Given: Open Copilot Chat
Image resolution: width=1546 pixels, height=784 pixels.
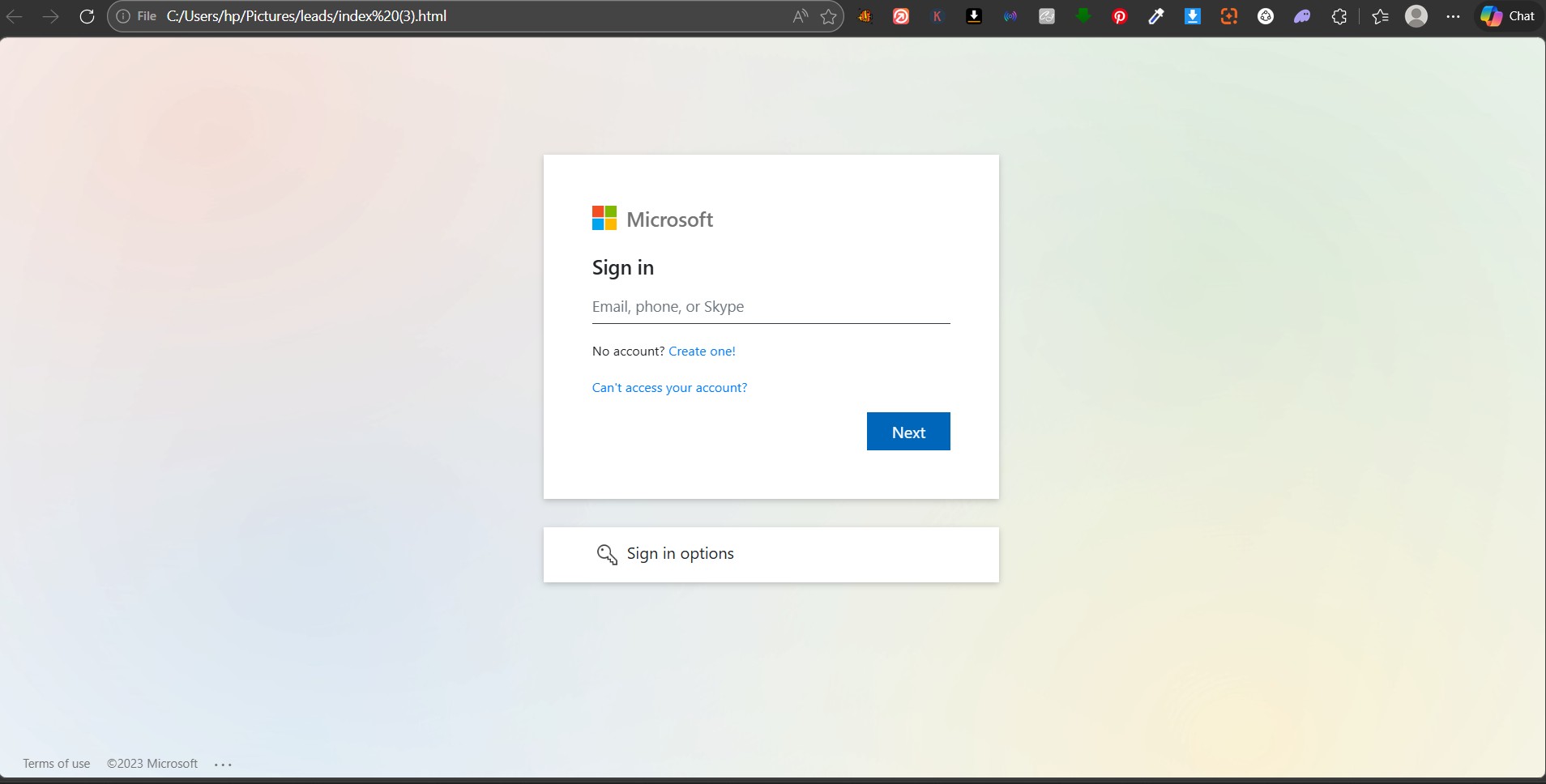Looking at the screenshot, I should pyautogui.click(x=1508, y=16).
